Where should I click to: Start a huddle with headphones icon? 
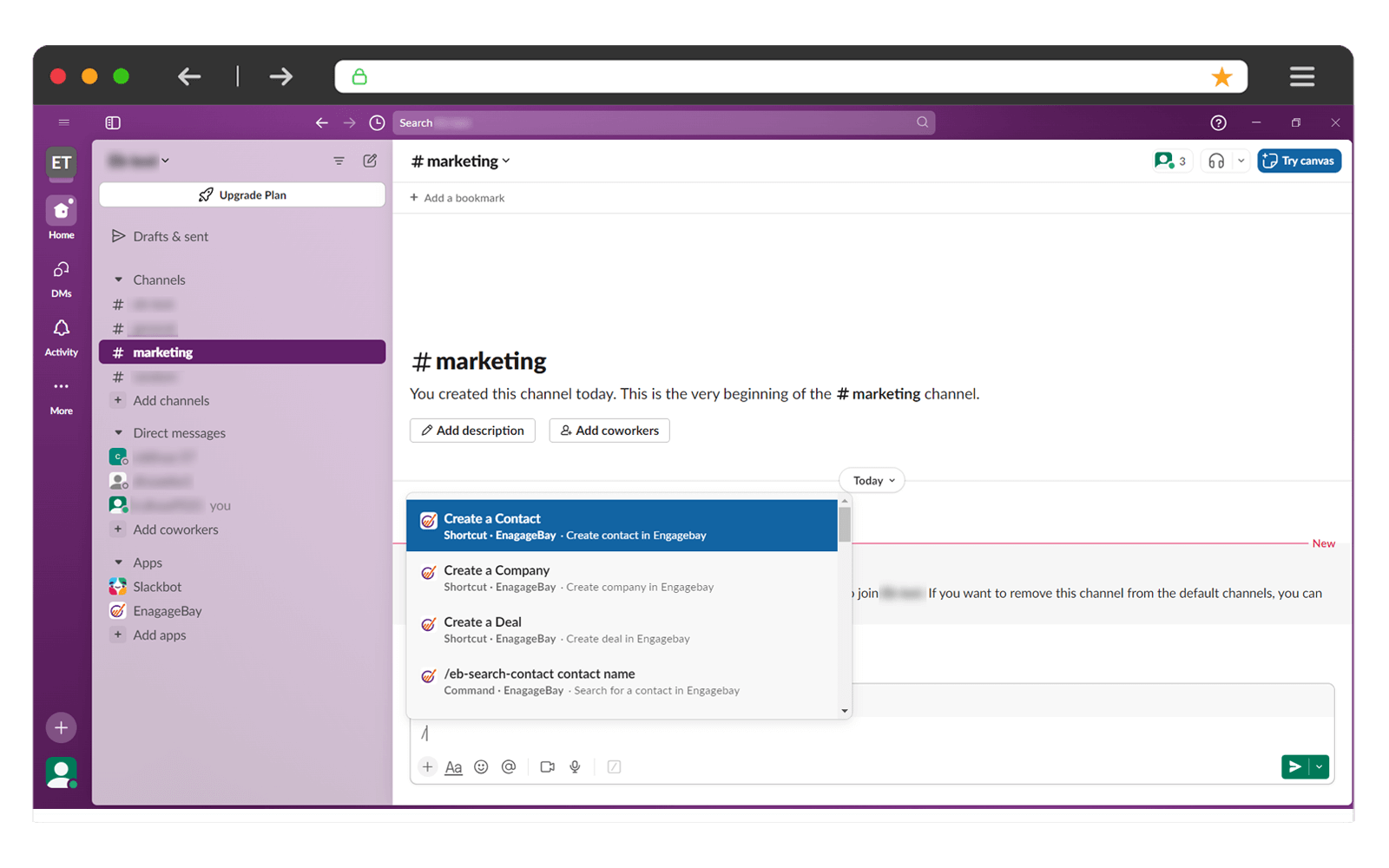pyautogui.click(x=1216, y=161)
